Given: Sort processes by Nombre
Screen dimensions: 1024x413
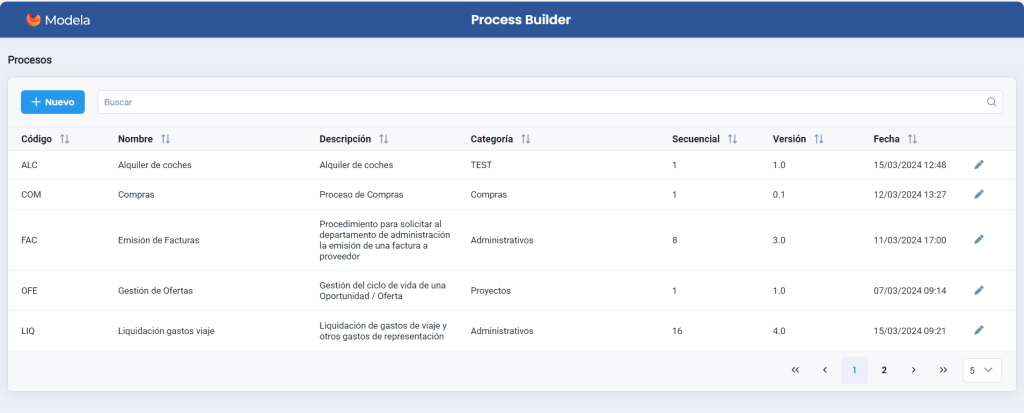Looking at the screenshot, I should (x=166, y=139).
